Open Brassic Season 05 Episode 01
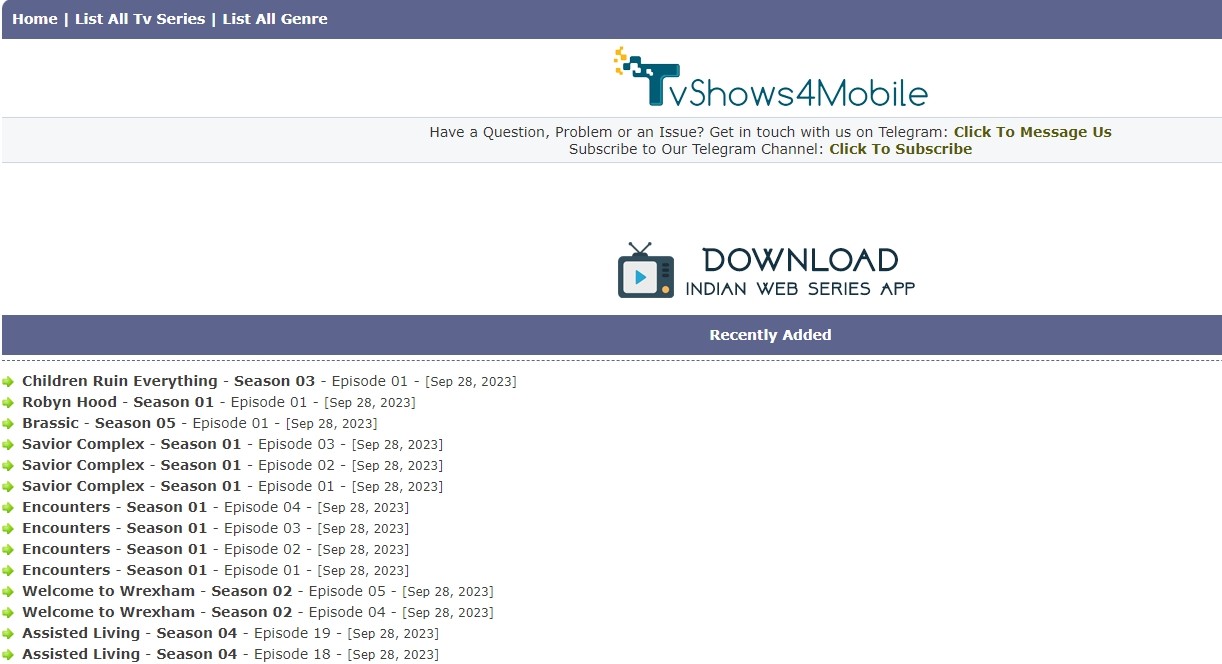Viewport: 1222px width, 664px height. [x=146, y=423]
